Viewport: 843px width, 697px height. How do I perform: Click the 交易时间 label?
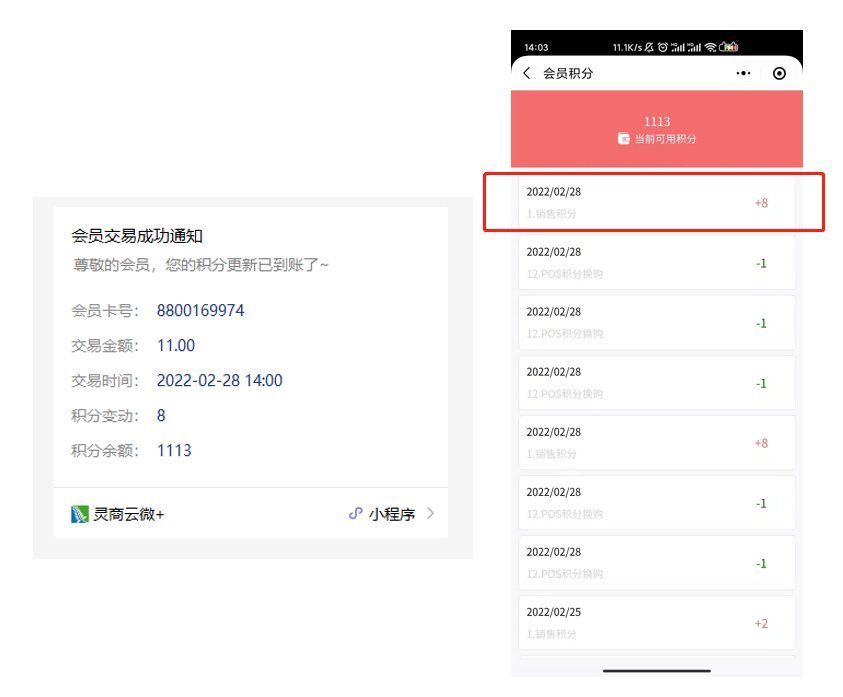(x=105, y=381)
